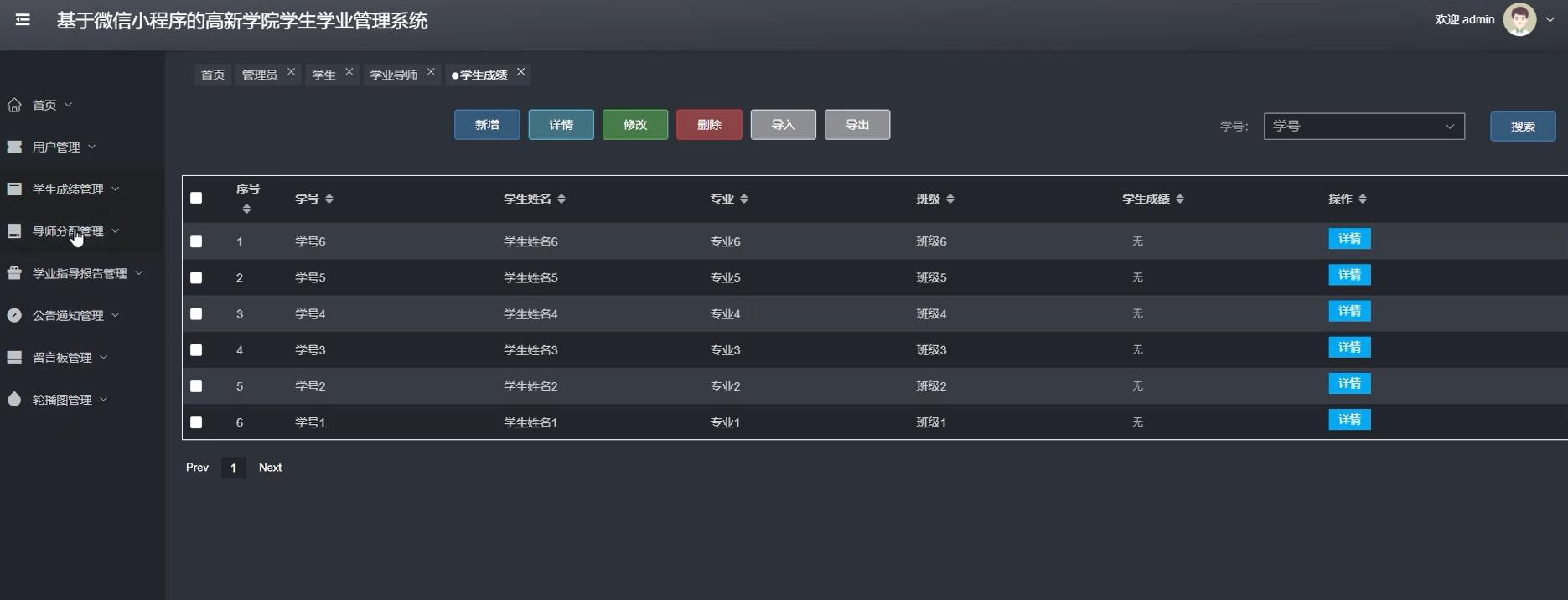Open 详情 for the 学号3 row

(1349, 347)
